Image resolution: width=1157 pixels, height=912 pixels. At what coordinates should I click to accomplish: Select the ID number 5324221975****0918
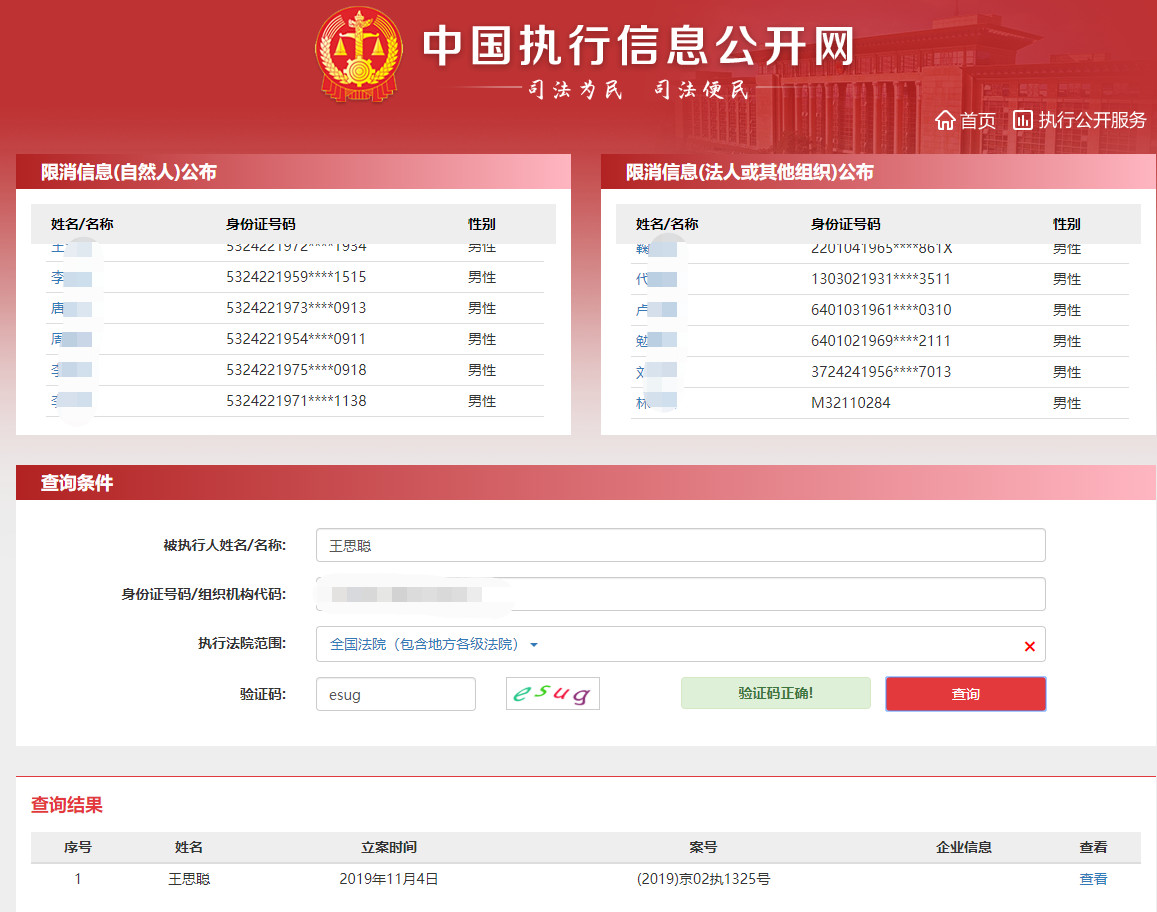[296, 370]
